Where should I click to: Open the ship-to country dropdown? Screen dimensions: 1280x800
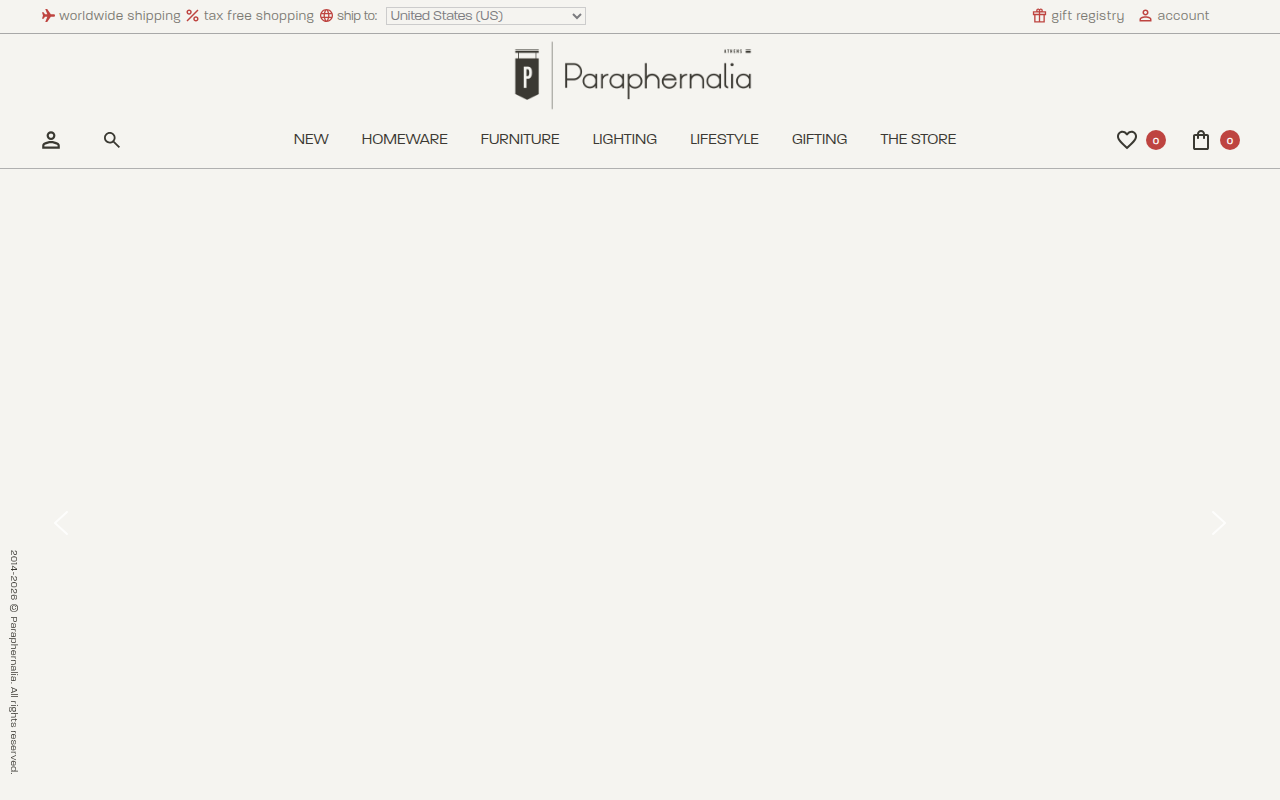pos(486,16)
